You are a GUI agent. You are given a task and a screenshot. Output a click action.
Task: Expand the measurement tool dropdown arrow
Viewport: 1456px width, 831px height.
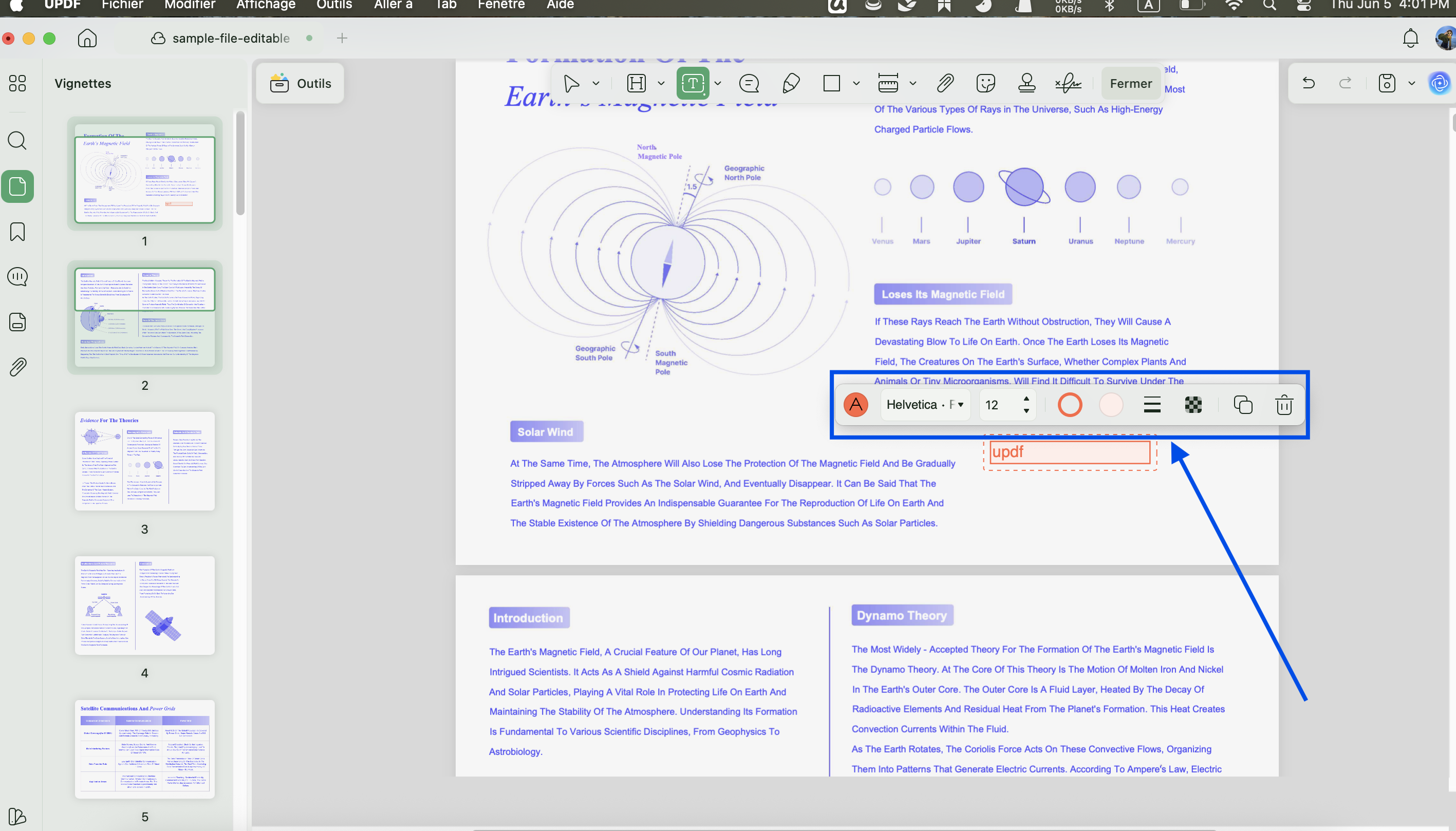912,83
